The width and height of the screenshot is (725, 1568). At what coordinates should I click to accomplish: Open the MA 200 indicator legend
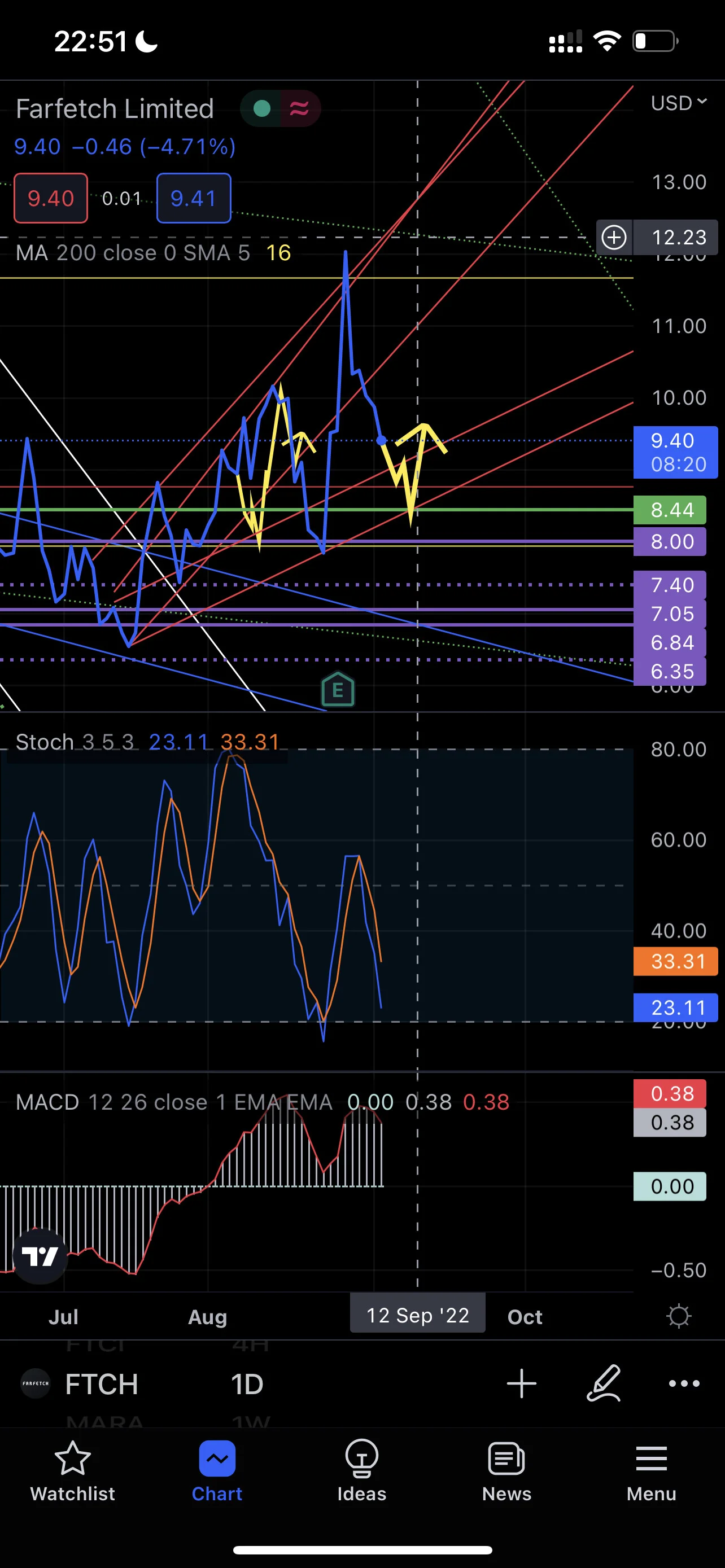[x=154, y=253]
